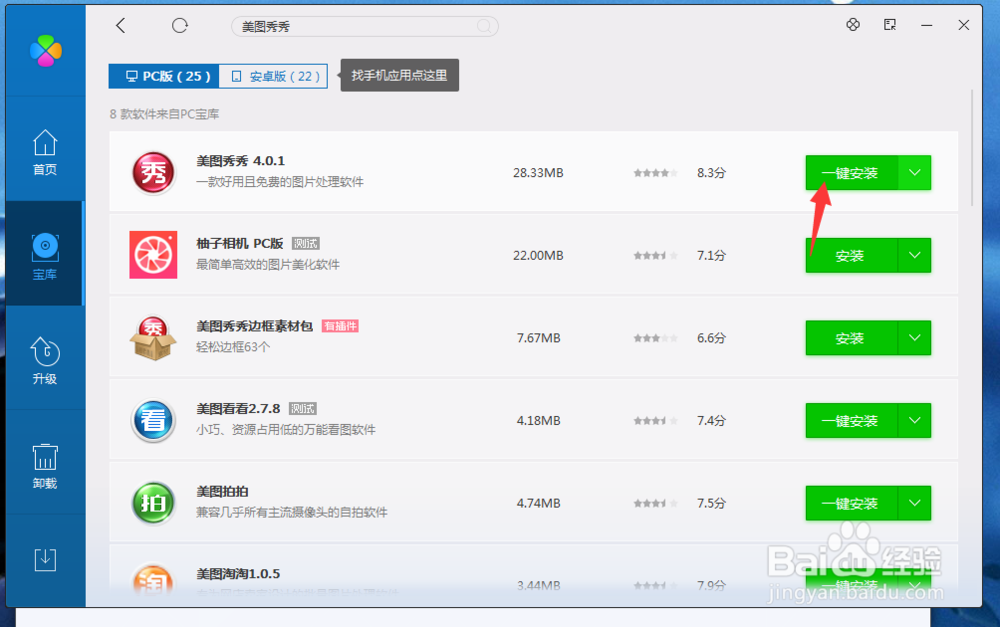Viewport: 1000px width, 627px height.
Task: Click the 找手机应用点这里 tooltip
Action: pyautogui.click(x=399, y=75)
